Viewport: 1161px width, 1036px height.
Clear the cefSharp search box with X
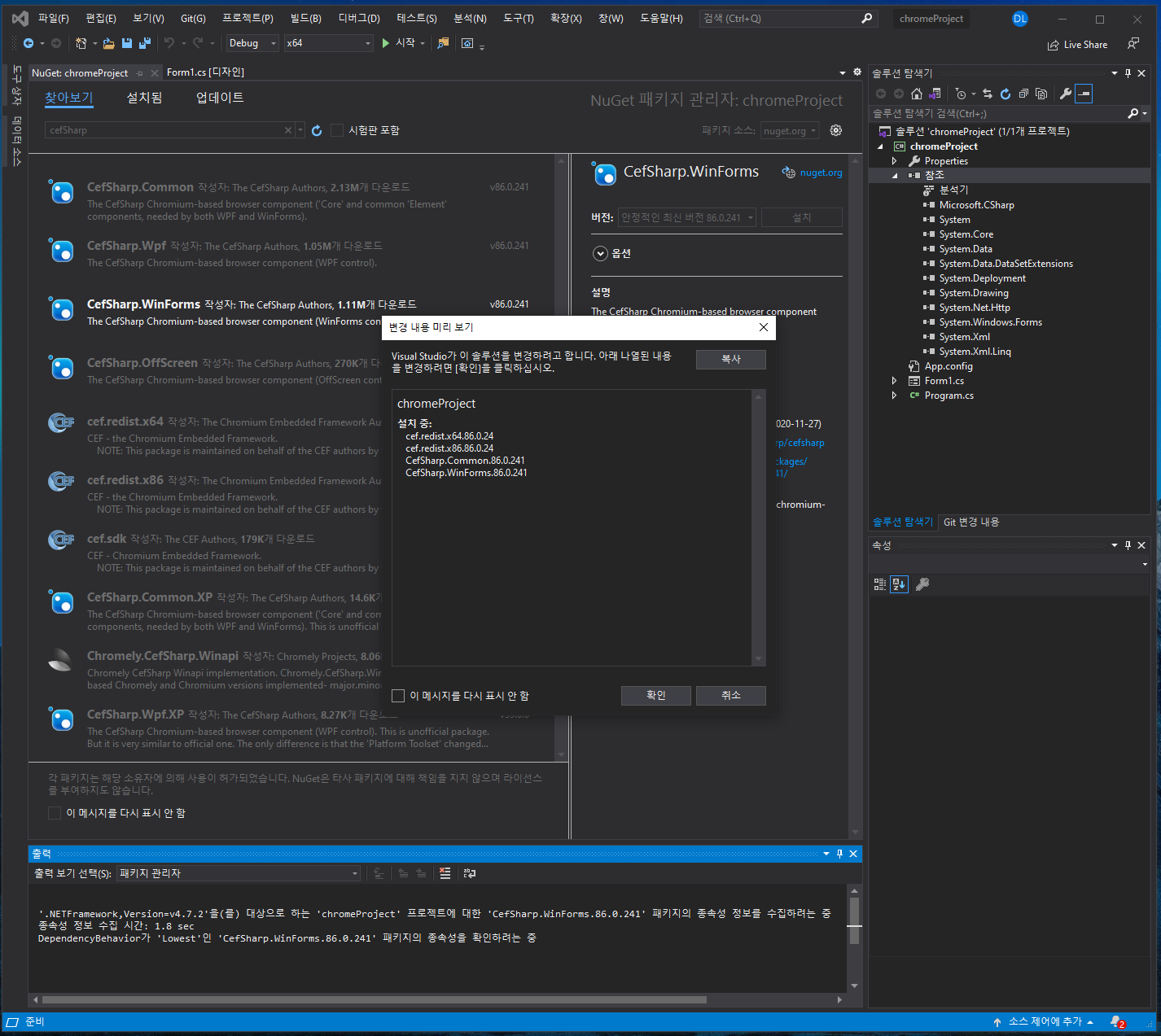point(288,130)
